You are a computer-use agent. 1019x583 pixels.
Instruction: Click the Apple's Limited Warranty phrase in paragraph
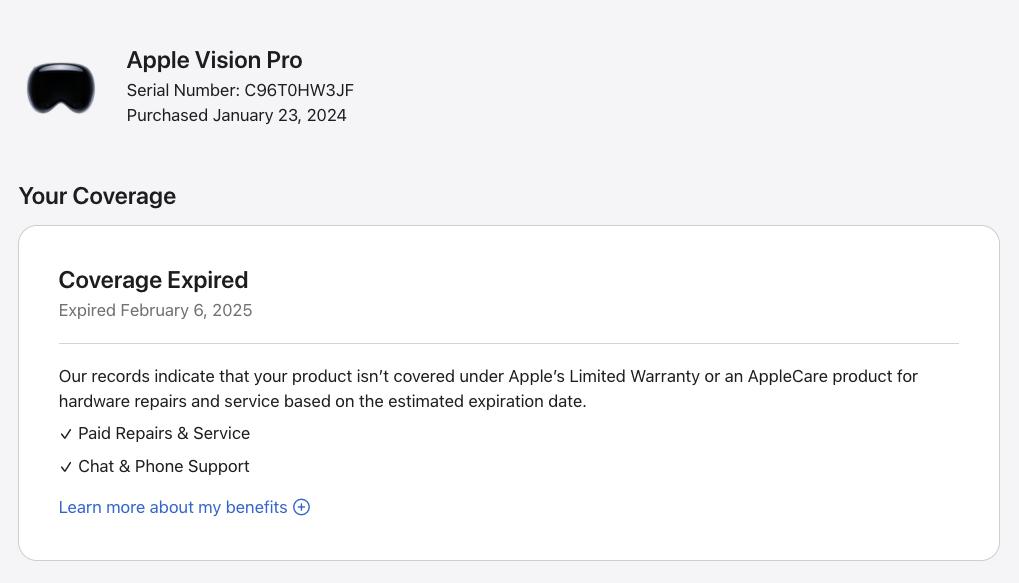pyautogui.click(x=604, y=376)
